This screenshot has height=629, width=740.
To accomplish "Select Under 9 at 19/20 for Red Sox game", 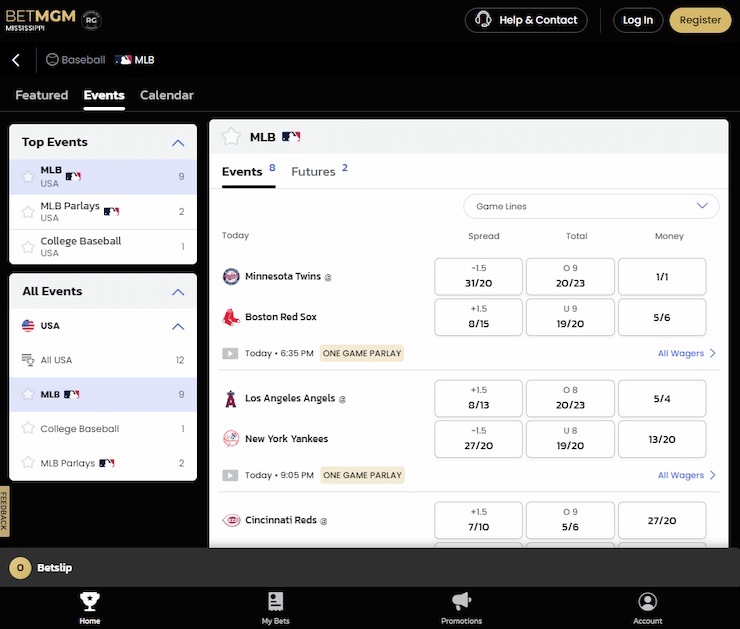I will point(570,317).
